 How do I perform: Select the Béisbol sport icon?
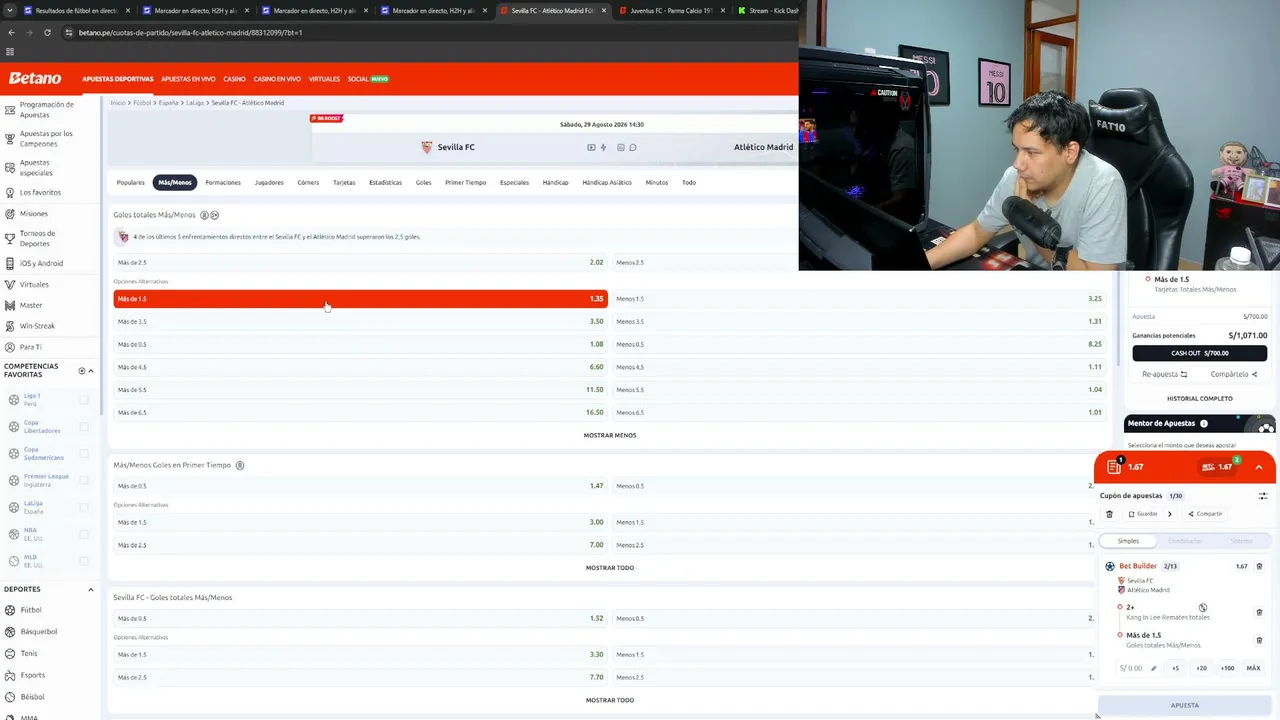11,697
